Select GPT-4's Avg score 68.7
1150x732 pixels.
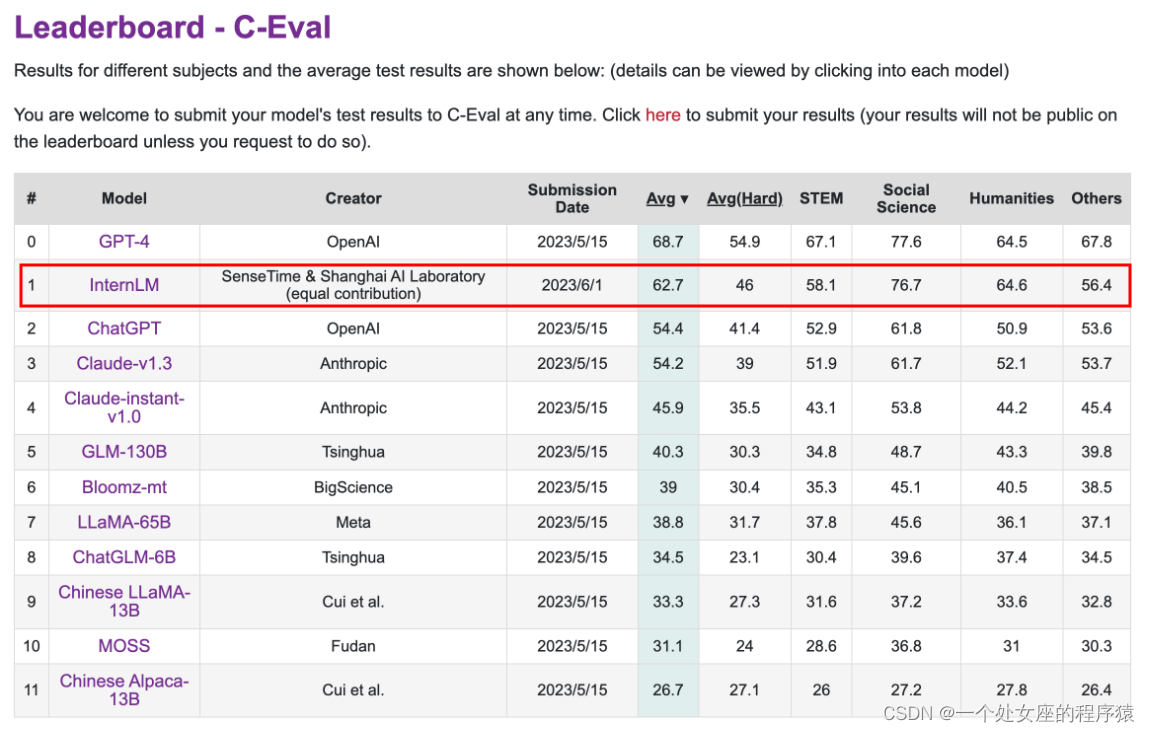click(x=667, y=241)
